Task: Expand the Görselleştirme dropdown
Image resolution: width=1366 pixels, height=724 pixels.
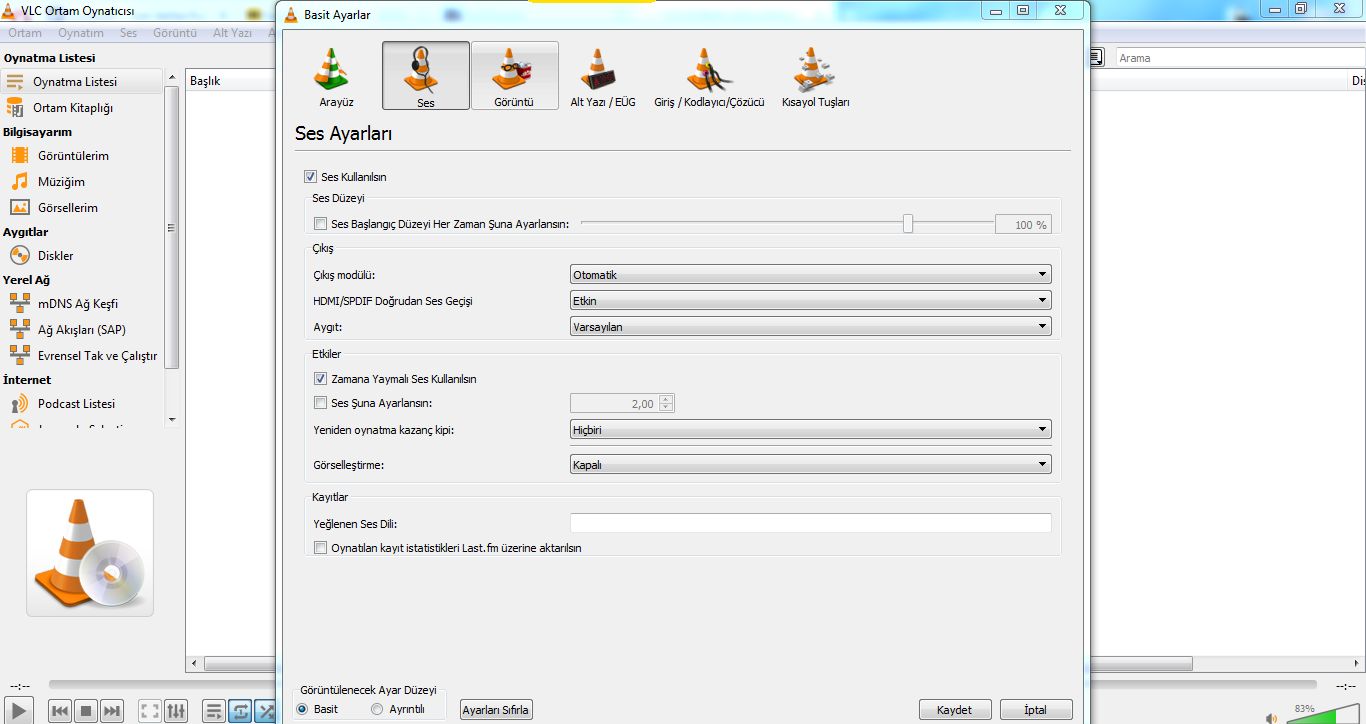Action: point(810,465)
